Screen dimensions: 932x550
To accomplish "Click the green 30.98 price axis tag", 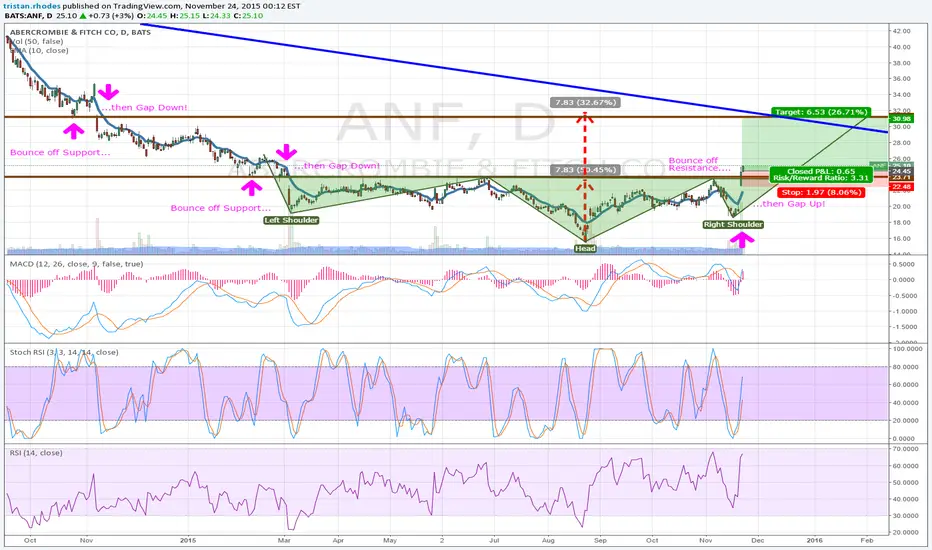I will coord(899,119).
